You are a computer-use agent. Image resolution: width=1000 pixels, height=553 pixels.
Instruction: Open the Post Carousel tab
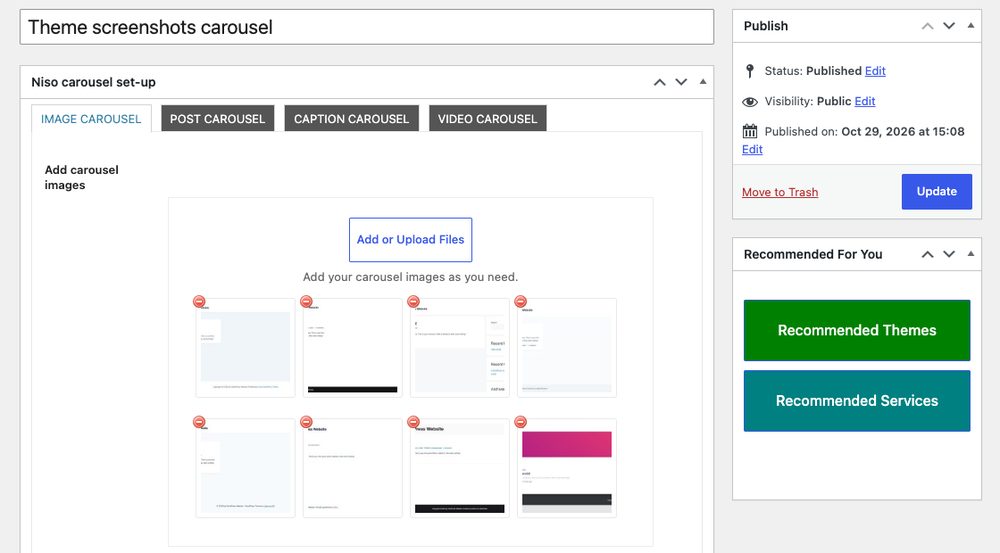coord(217,119)
